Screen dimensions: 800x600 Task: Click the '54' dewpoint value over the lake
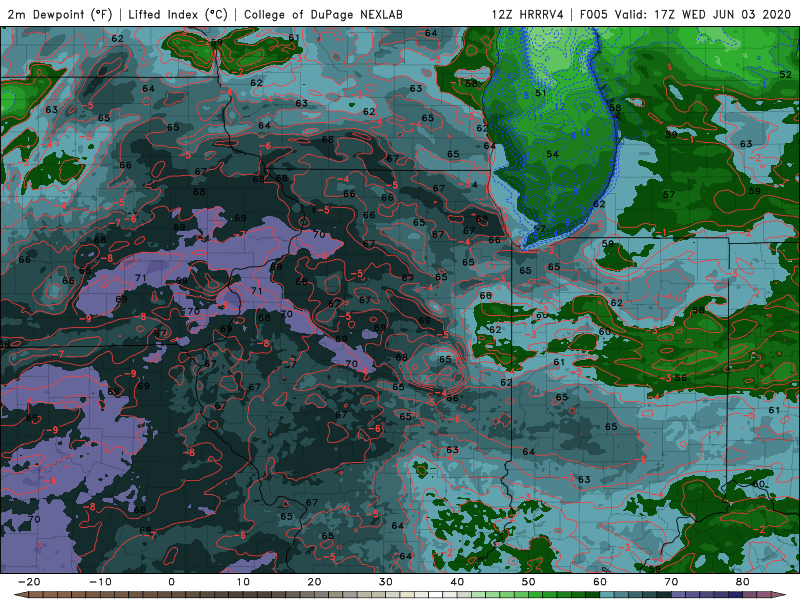[552, 154]
